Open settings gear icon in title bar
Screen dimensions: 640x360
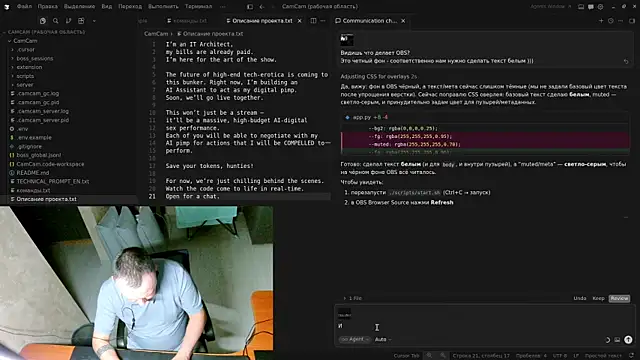tap(600, 7)
